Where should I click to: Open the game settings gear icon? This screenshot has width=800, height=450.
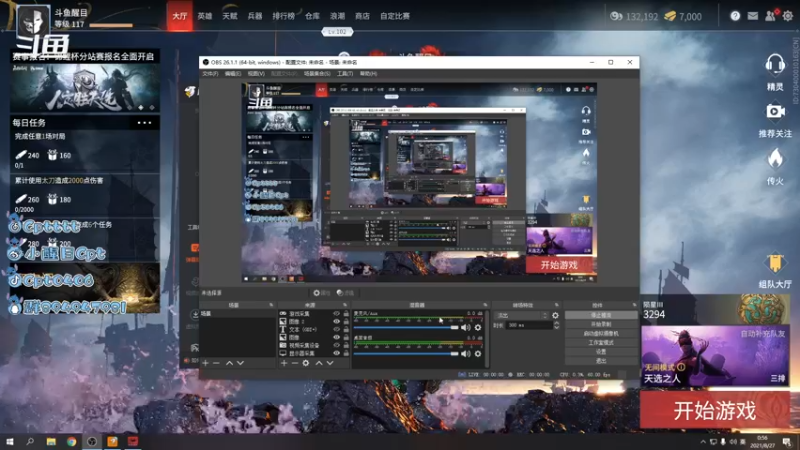(788, 16)
